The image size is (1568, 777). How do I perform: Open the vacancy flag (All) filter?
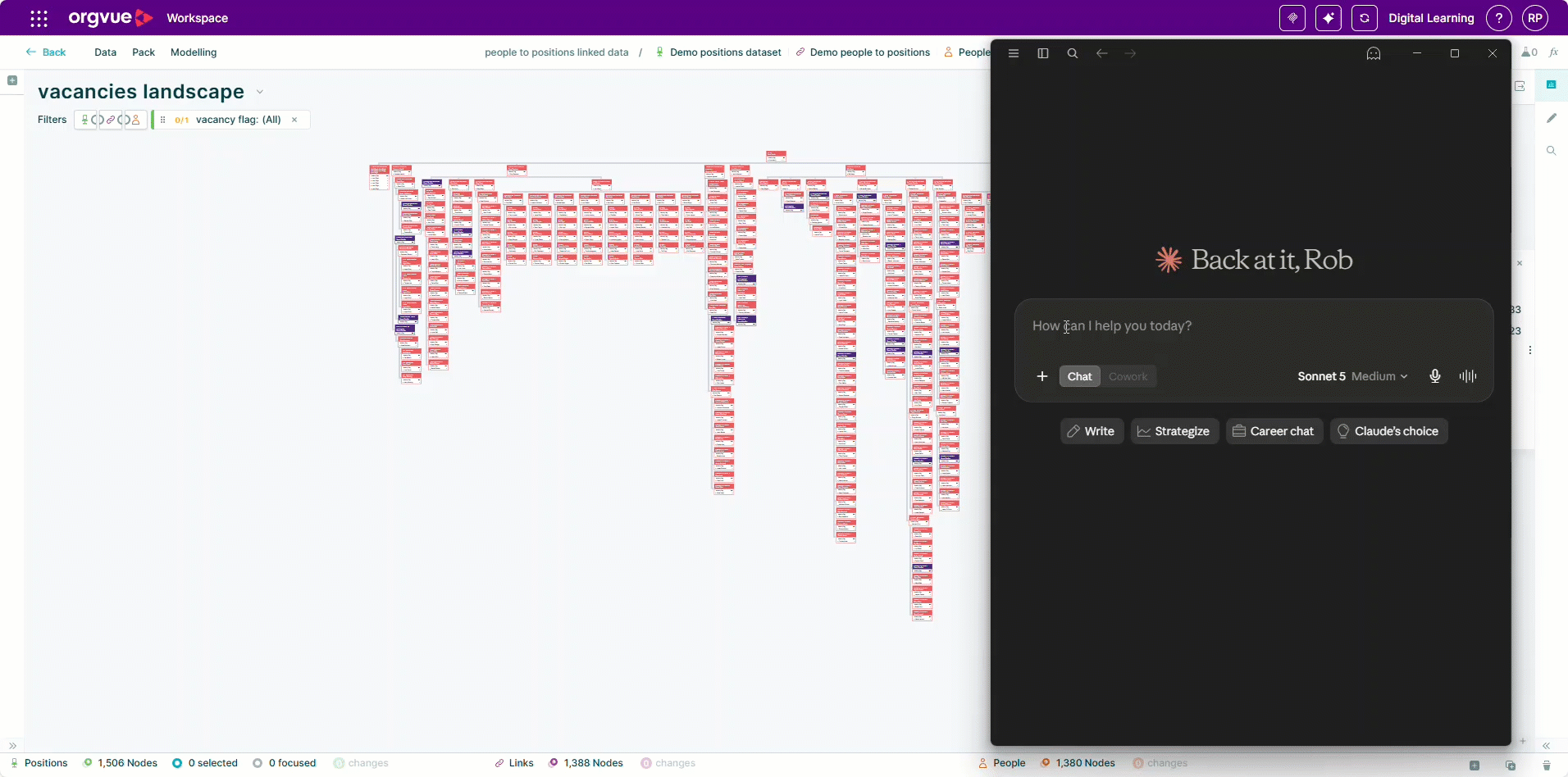pyautogui.click(x=239, y=120)
